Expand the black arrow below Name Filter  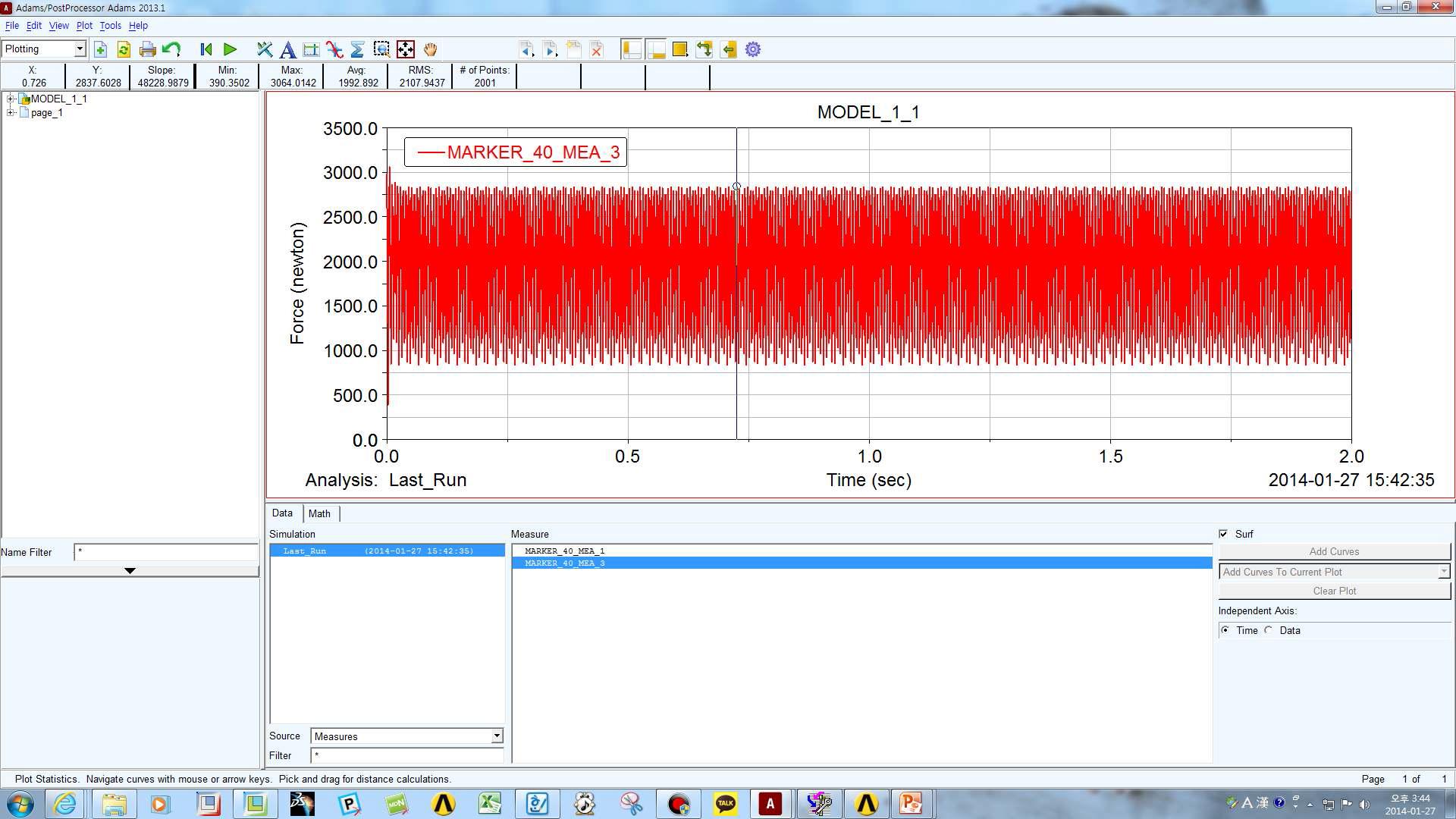coord(130,571)
